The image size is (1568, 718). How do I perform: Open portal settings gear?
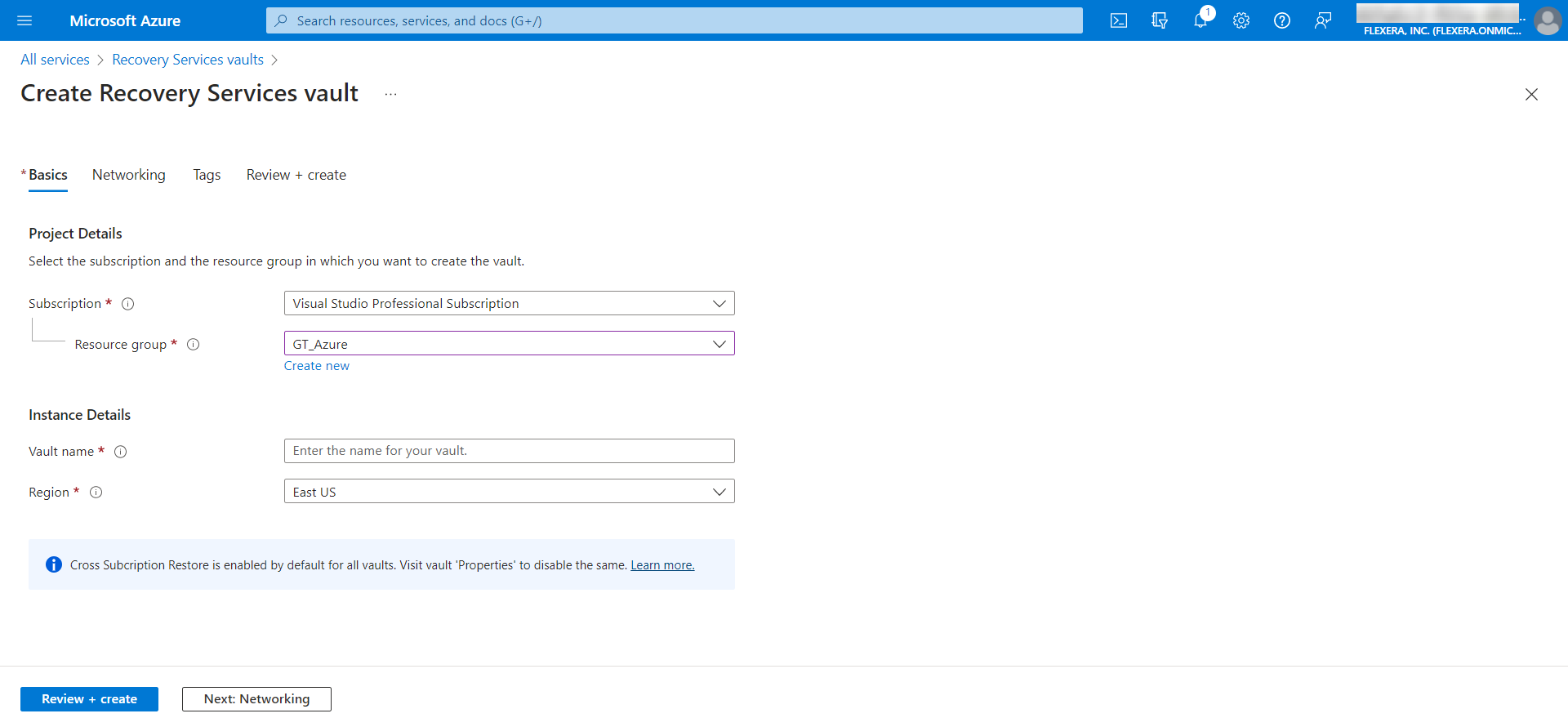(x=1241, y=20)
